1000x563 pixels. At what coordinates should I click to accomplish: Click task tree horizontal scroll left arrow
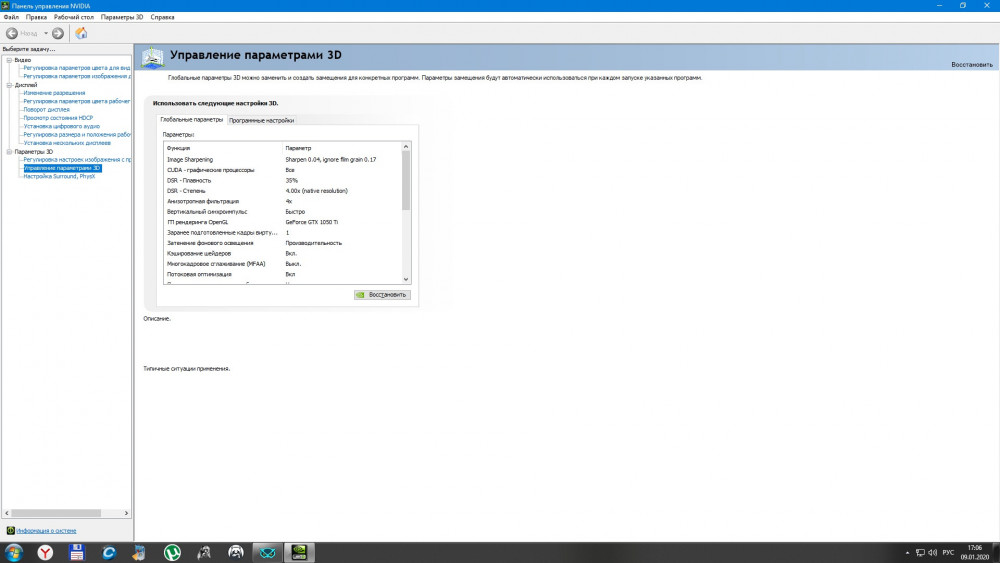(x=7, y=513)
